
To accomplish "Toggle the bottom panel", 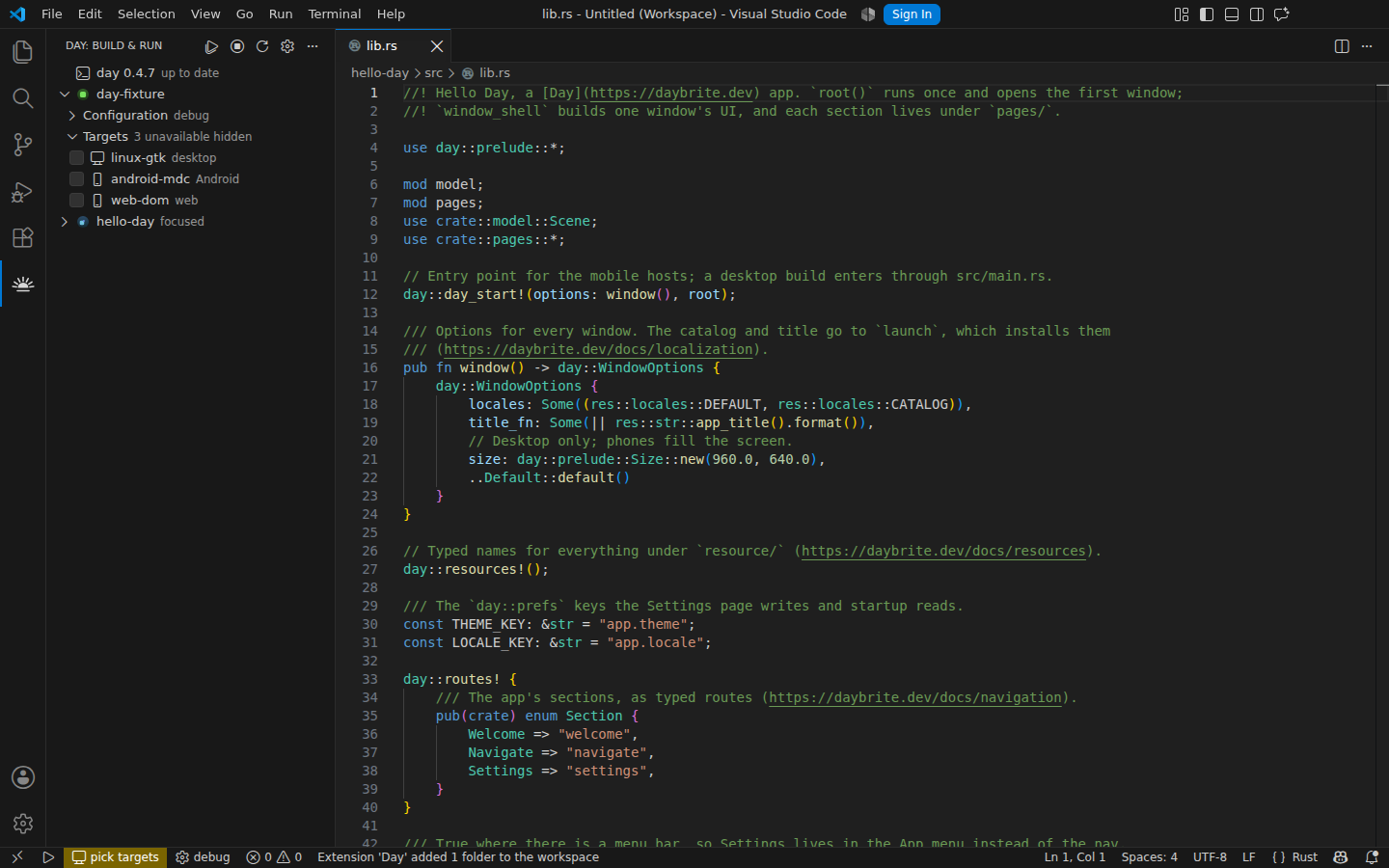I will [x=1232, y=14].
